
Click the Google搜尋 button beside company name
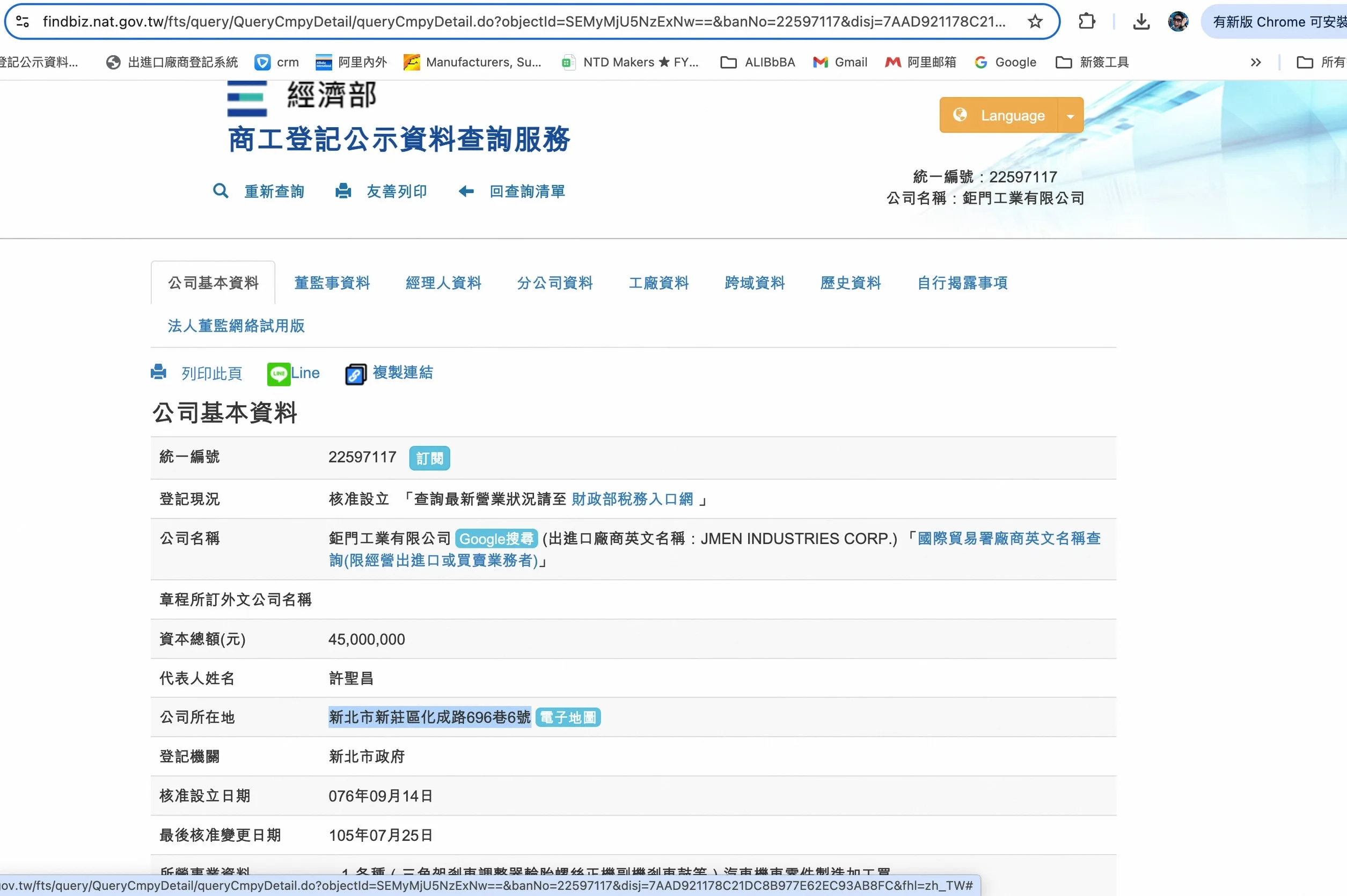495,539
